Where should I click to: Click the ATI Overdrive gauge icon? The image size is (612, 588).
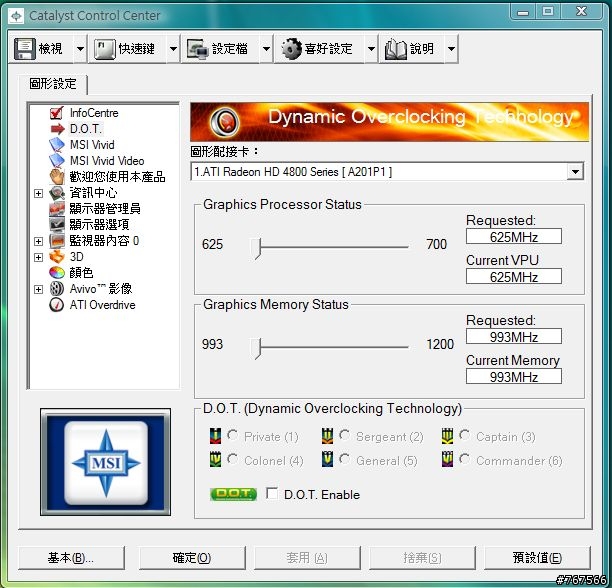57,305
